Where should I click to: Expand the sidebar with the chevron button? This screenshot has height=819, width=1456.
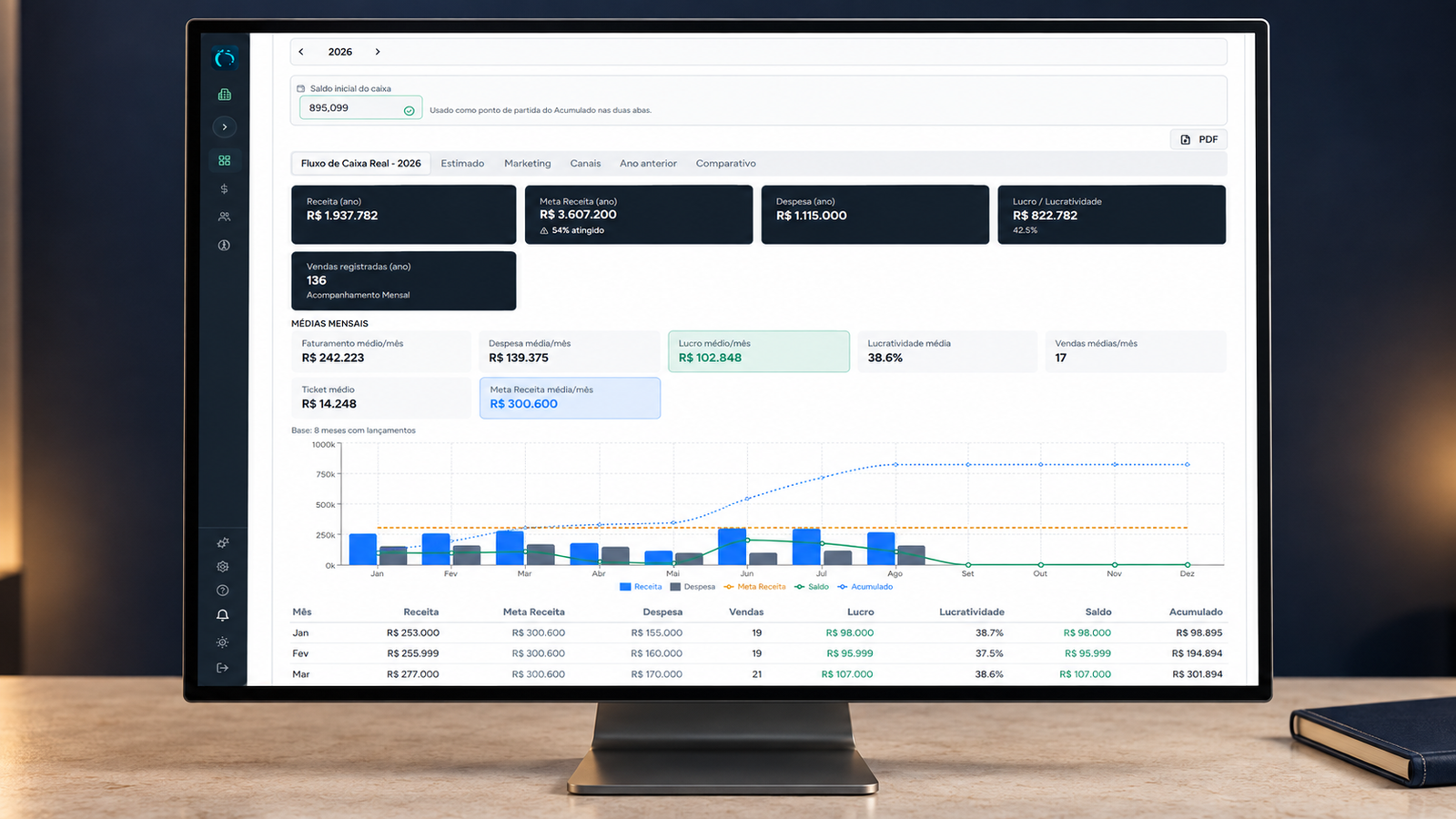pos(224,126)
